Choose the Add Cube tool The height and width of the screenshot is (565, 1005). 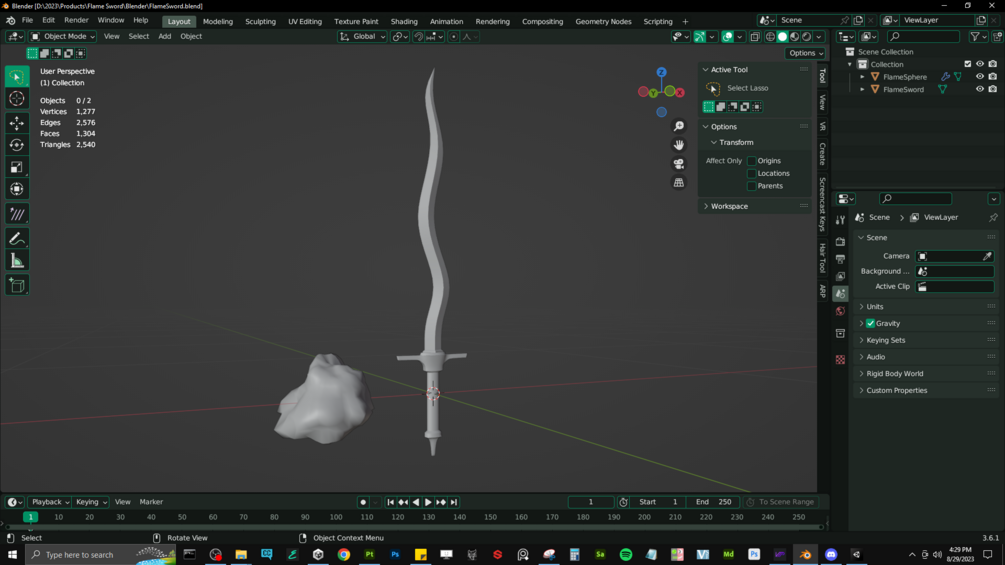click(17, 285)
